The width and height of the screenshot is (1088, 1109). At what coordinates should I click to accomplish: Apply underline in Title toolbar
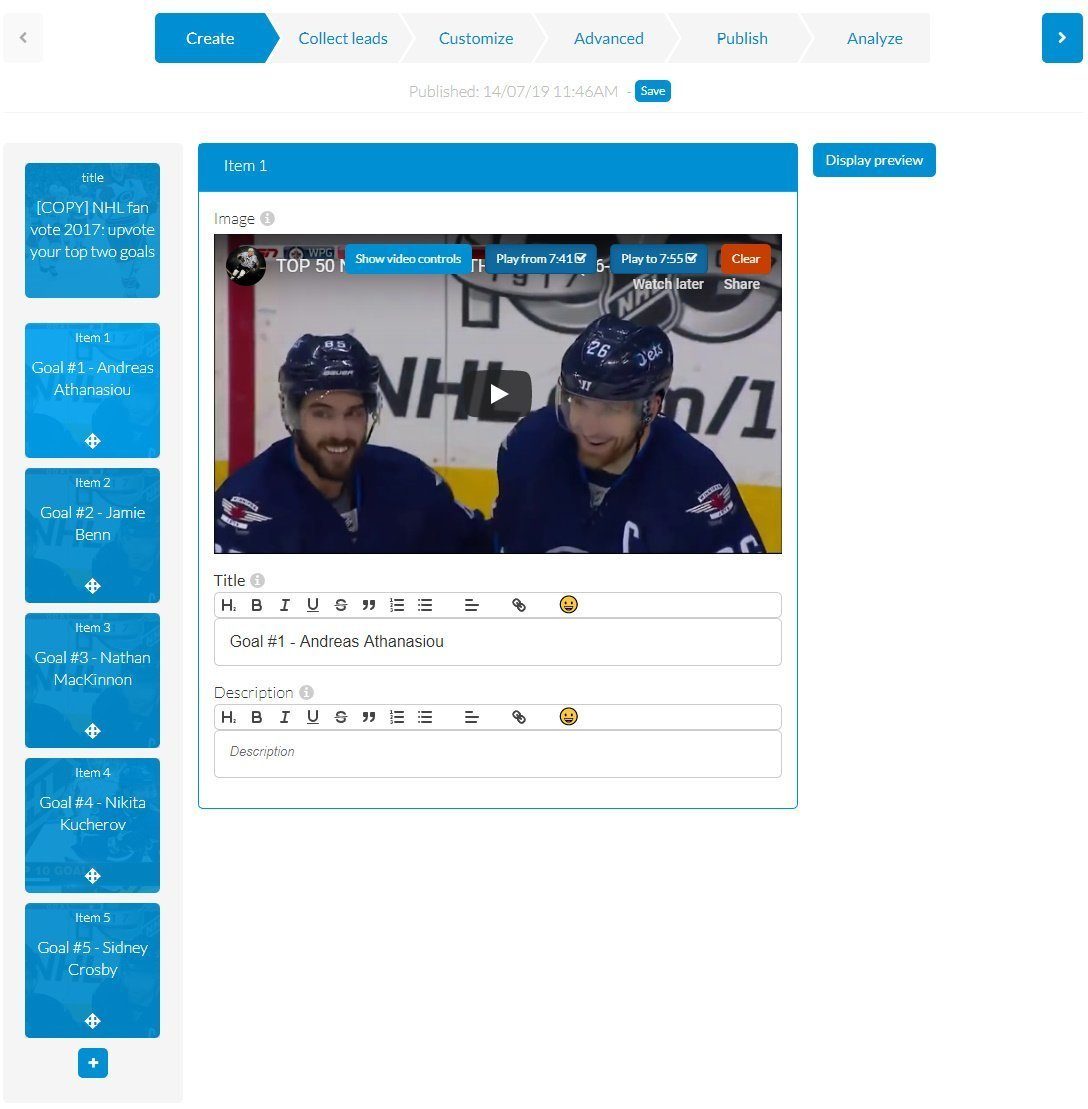pyautogui.click(x=313, y=605)
